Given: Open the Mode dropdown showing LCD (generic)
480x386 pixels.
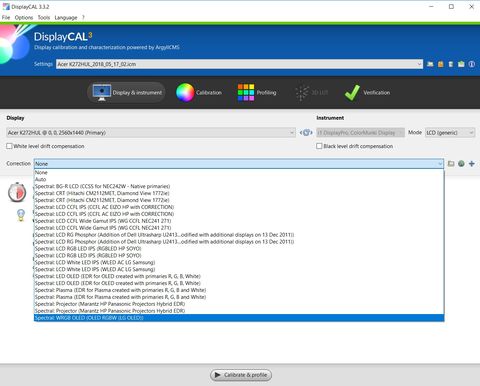Looking at the screenshot, I should click(450, 133).
